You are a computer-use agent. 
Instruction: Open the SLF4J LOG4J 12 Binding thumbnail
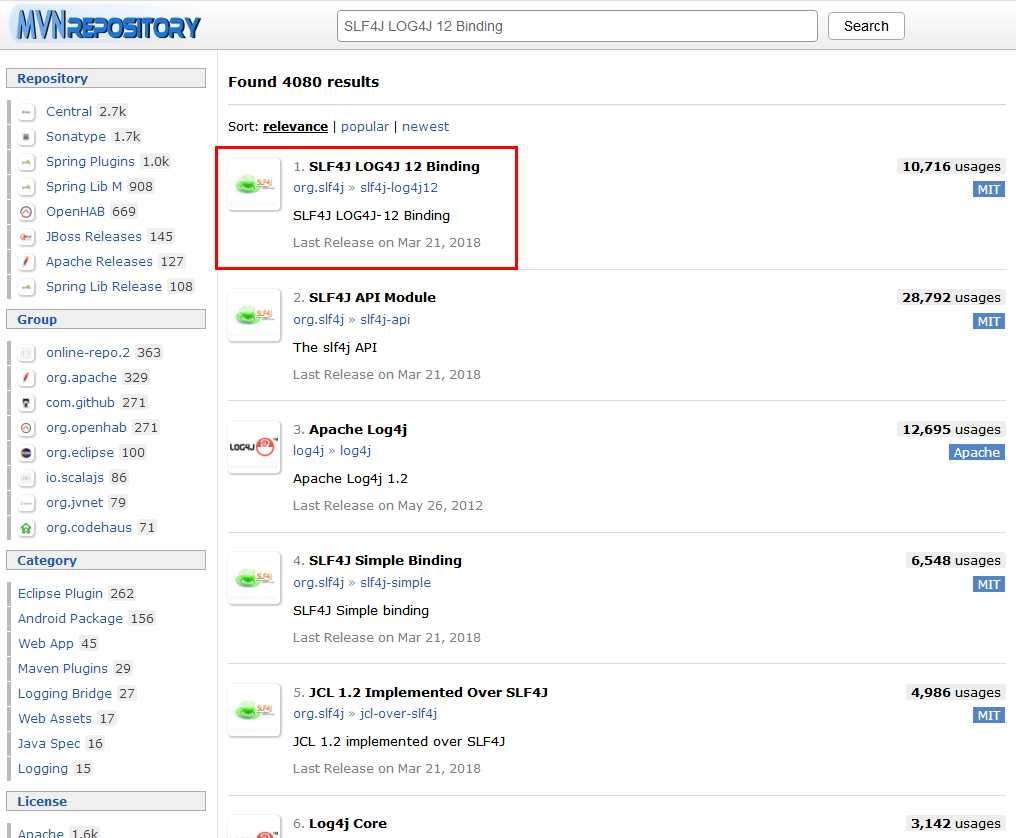[x=254, y=184]
